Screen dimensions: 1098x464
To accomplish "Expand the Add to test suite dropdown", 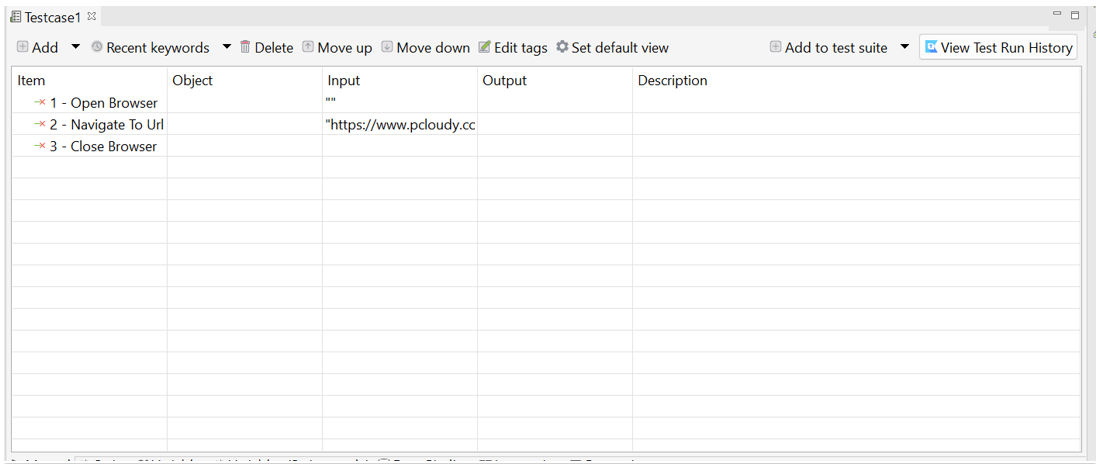I will coord(904,47).
